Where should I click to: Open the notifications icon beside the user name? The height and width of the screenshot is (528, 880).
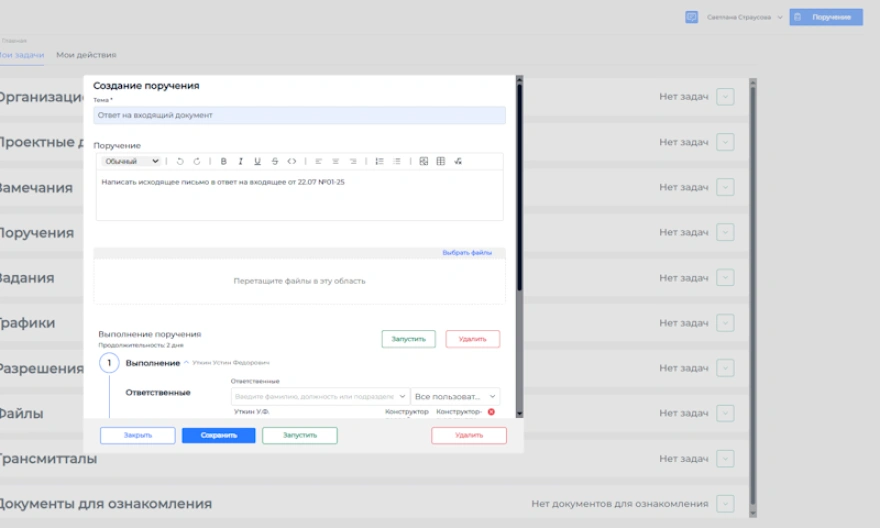pos(691,17)
